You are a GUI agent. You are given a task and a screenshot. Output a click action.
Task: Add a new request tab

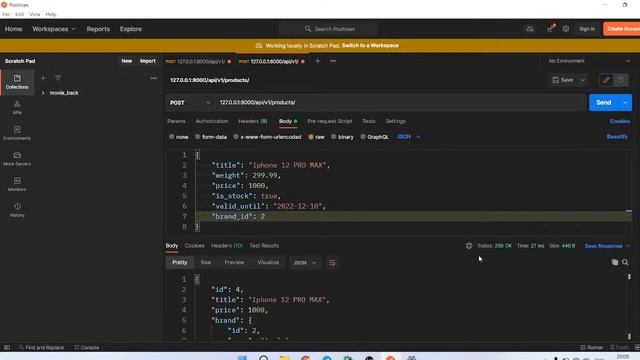(x=318, y=61)
